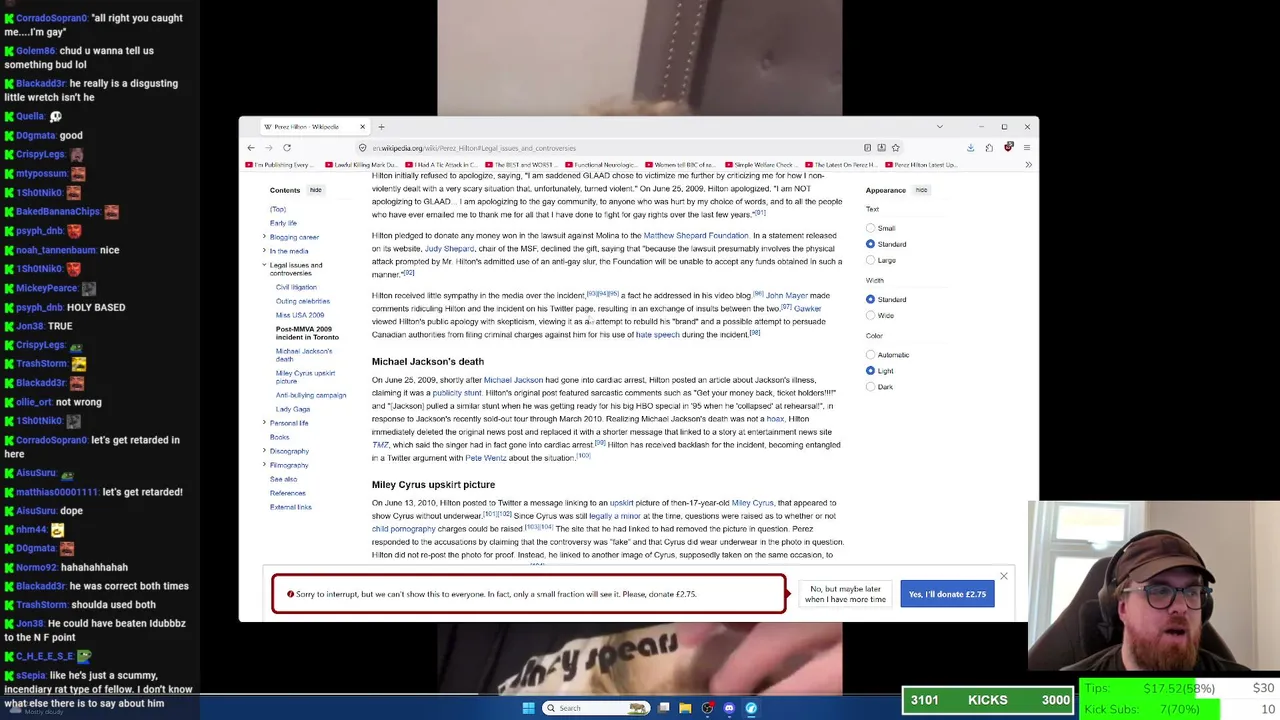Go to External links in contents

(x=290, y=507)
